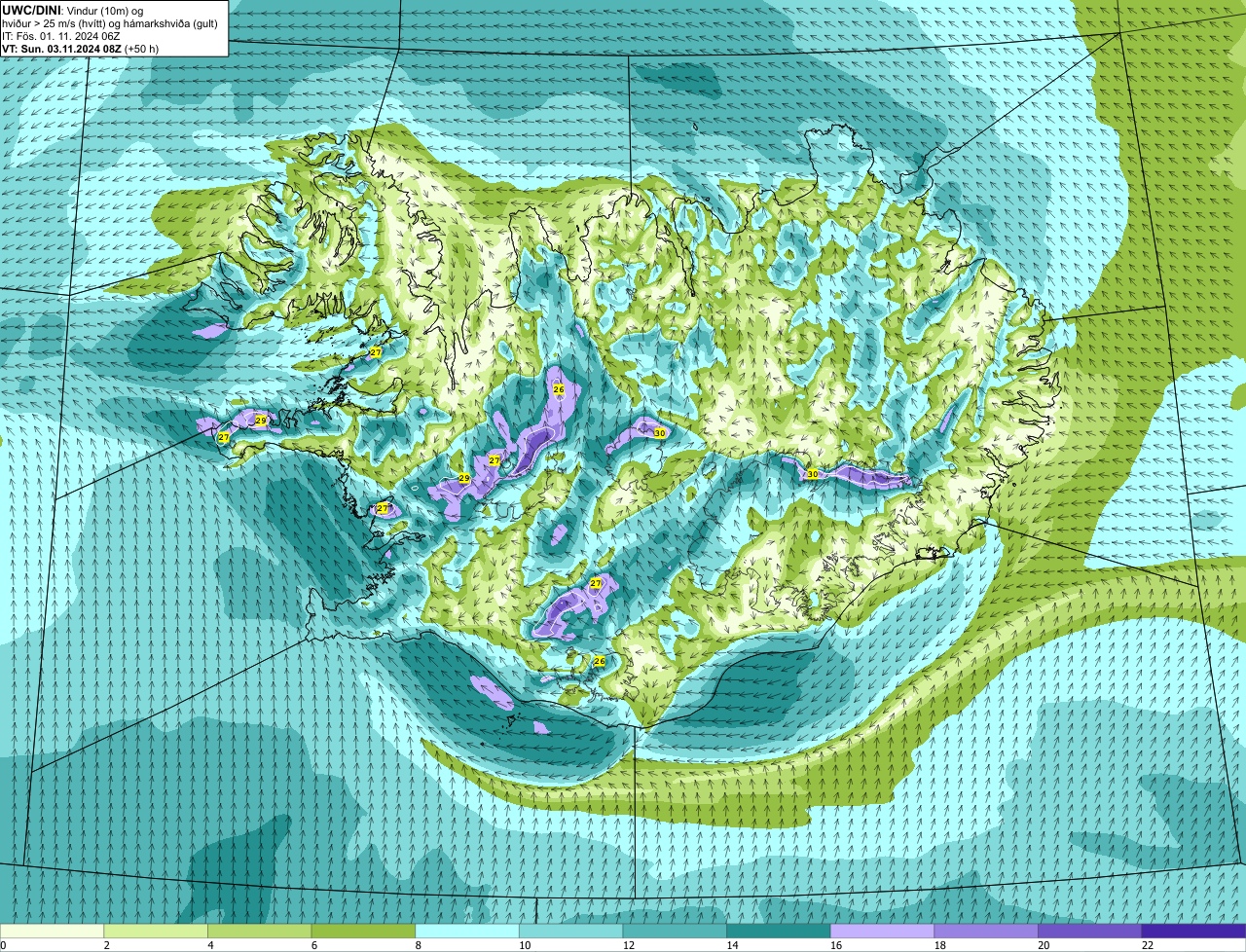Viewport: 1246px width, 952px height.
Task: Click the 18–20 m/s medium purple legend swatch
Action: (x=986, y=931)
